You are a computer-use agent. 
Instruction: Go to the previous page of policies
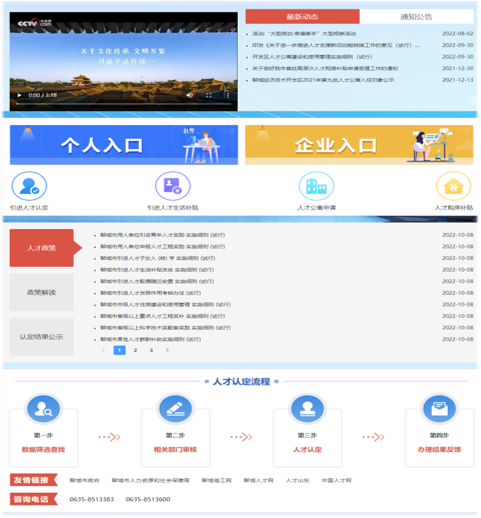pyautogui.click(x=103, y=350)
